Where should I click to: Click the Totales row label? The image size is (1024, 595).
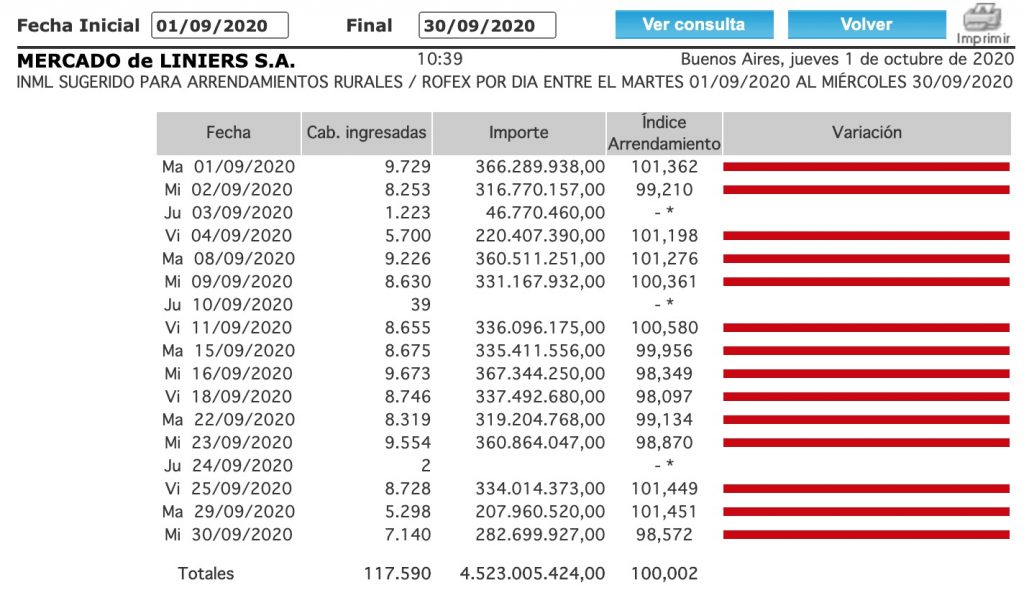coord(206,574)
